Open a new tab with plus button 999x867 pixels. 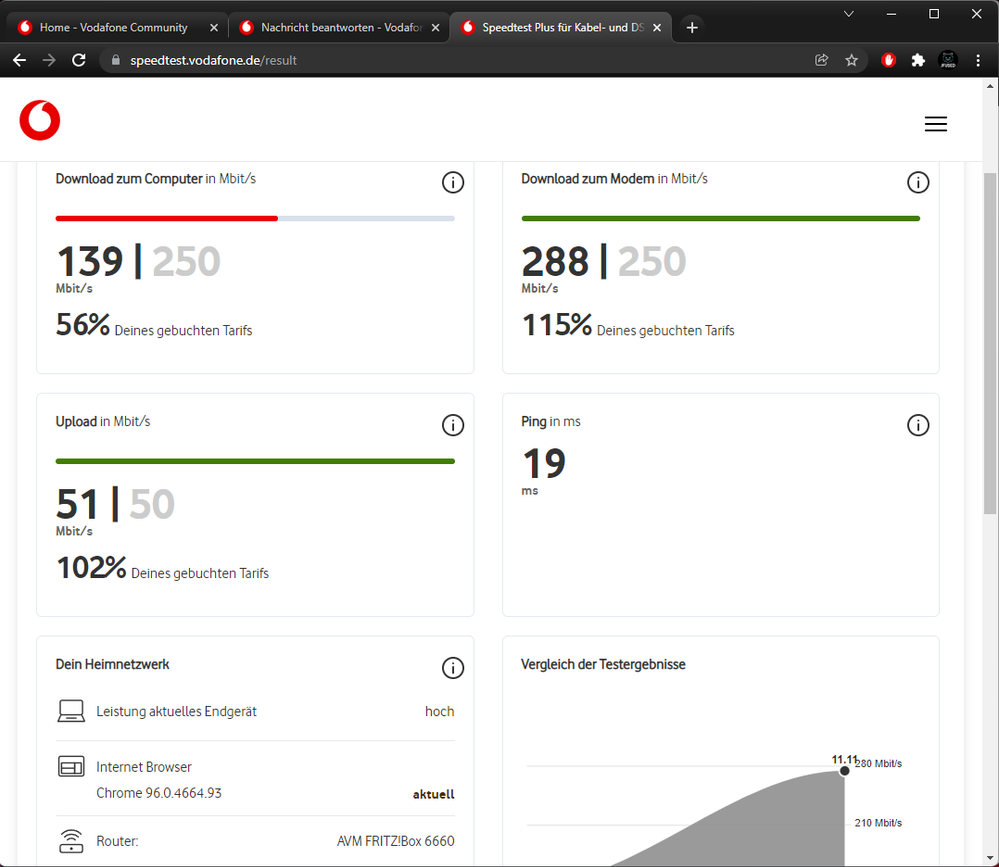click(692, 27)
